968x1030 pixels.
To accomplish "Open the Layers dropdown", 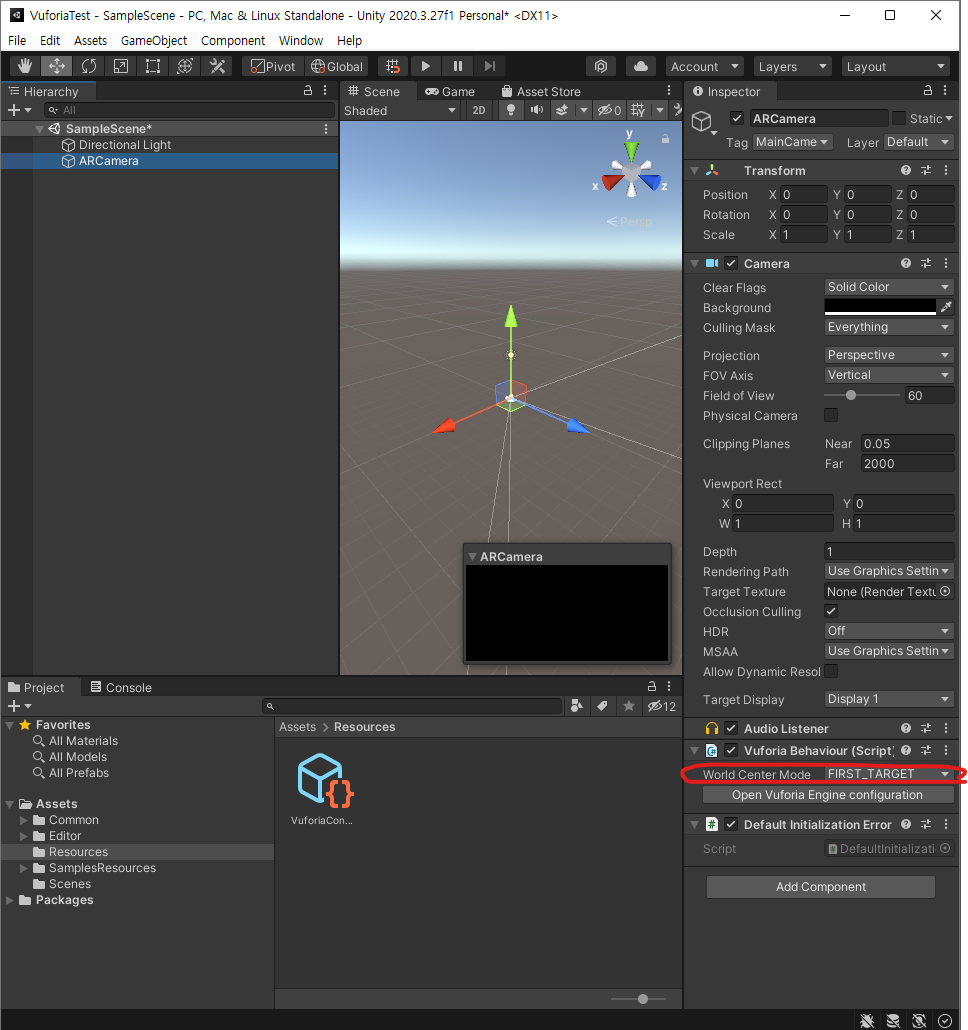I will tap(793, 66).
